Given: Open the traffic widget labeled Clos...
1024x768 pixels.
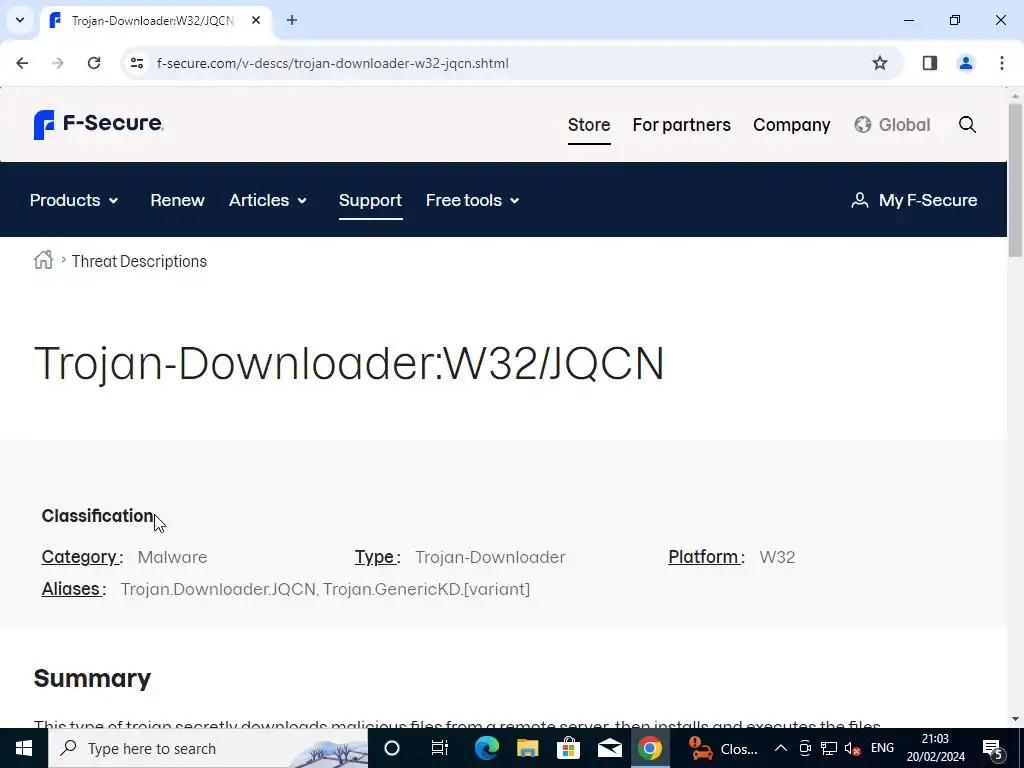Looking at the screenshot, I should (x=722, y=748).
